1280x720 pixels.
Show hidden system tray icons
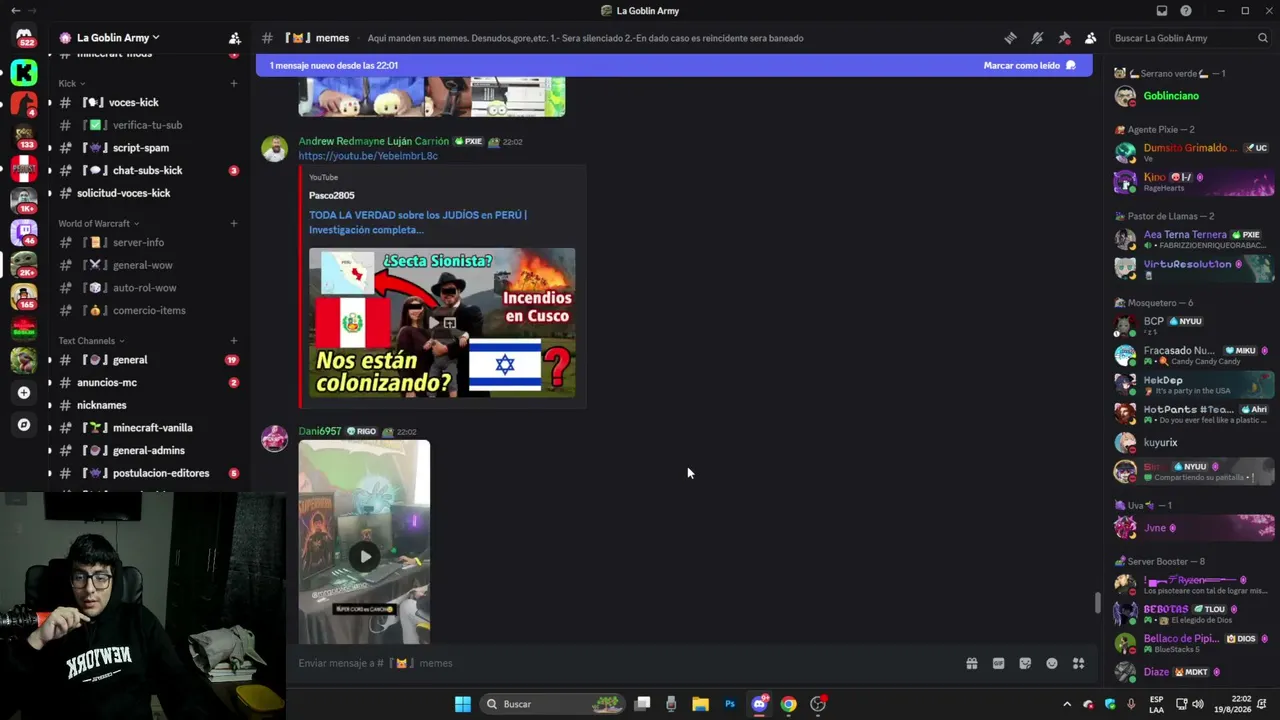tap(1067, 704)
